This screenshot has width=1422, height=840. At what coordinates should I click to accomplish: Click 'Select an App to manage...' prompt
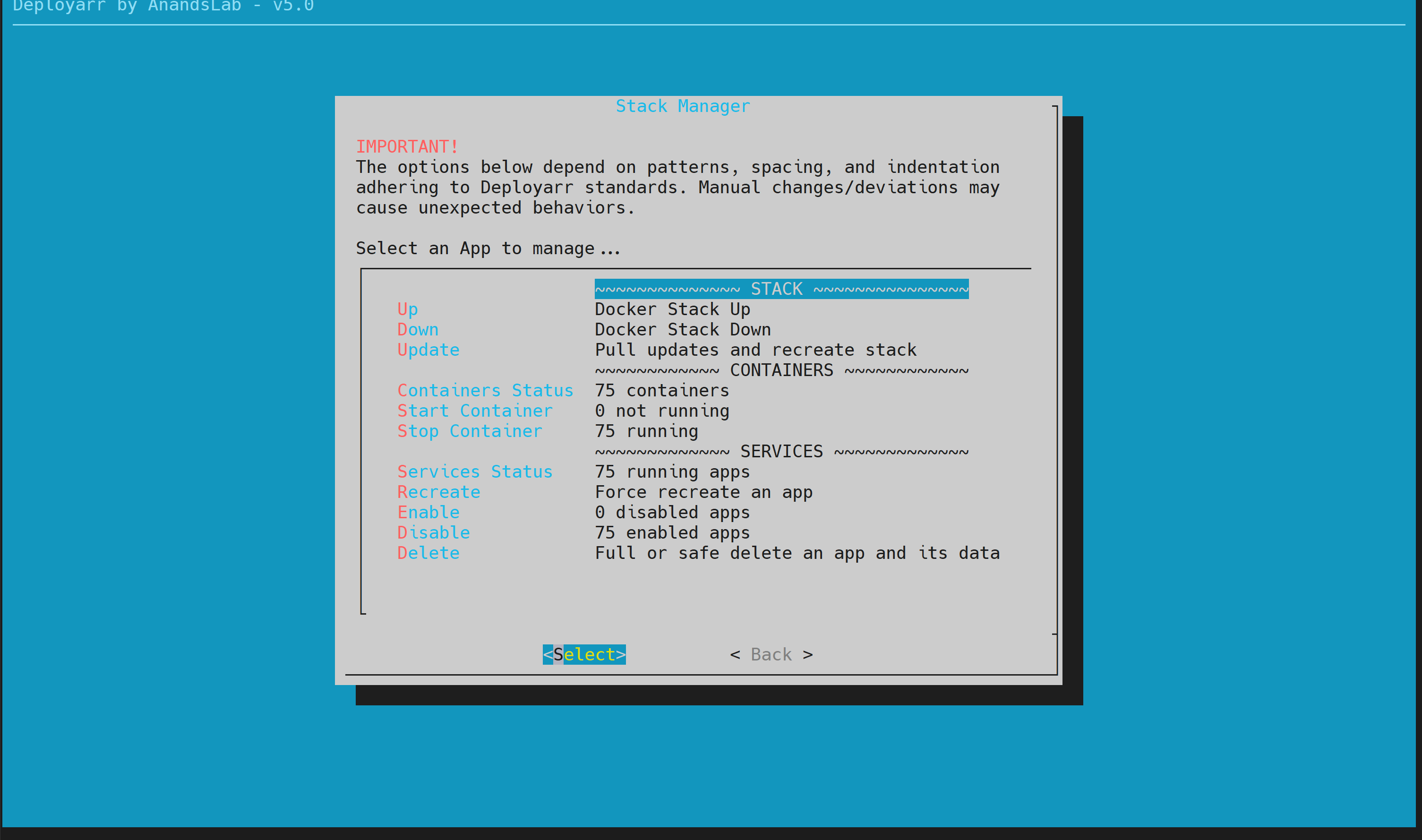488,249
